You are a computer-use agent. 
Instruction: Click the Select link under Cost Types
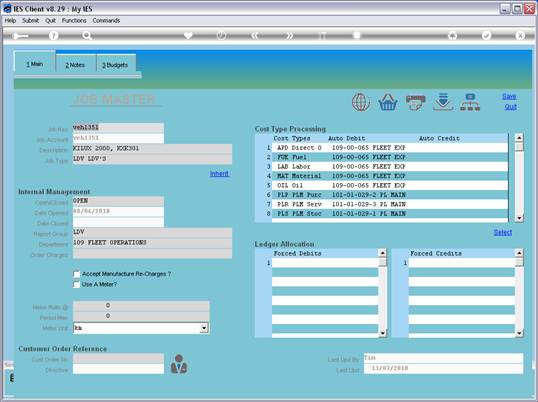[x=503, y=233]
